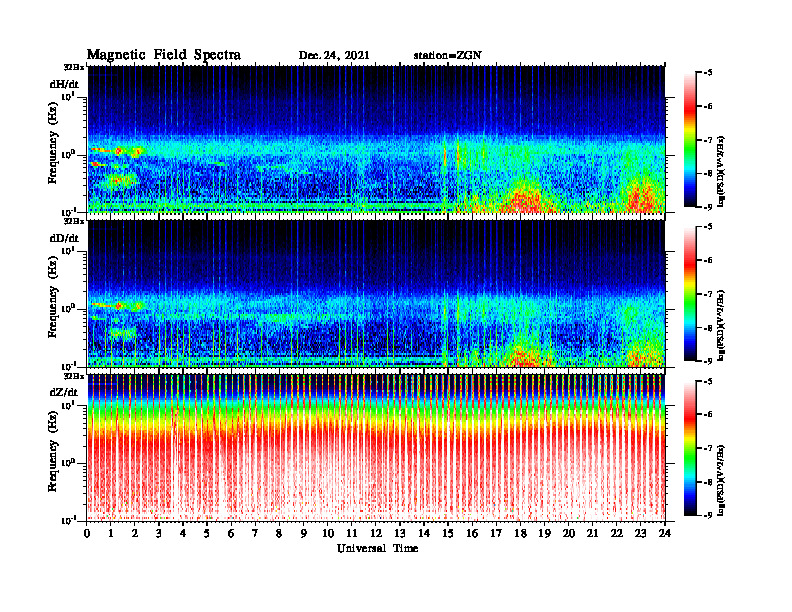
Task: Click the "32Hz" tick label of dH/dt panel
Action: click(74, 67)
